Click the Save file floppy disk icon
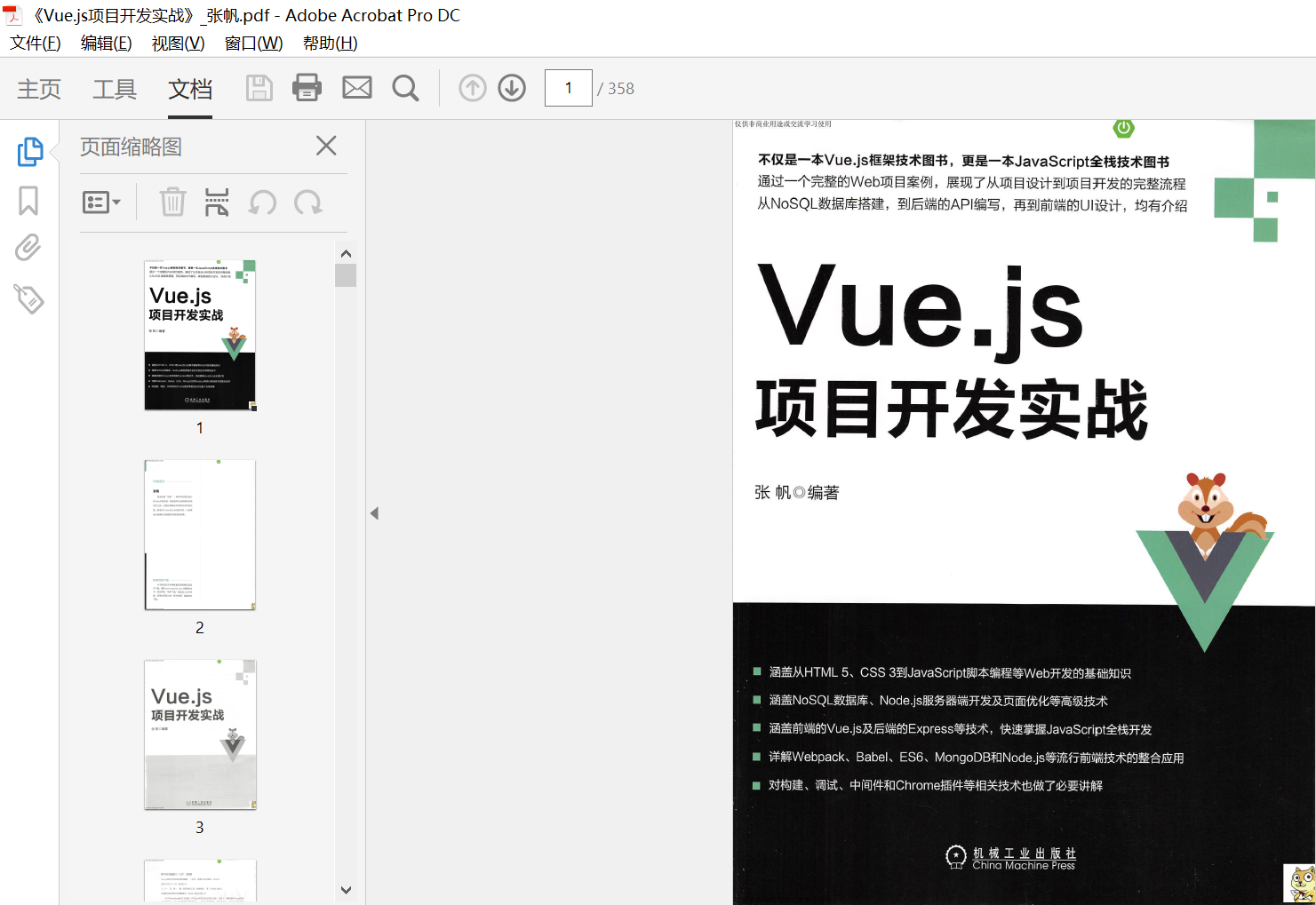This screenshot has width=1316, height=905. (259, 88)
